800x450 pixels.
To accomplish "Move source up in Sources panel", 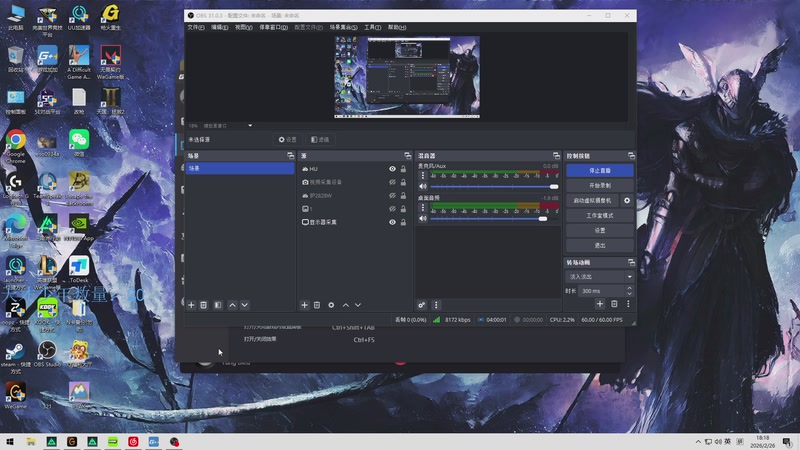I will tap(346, 305).
